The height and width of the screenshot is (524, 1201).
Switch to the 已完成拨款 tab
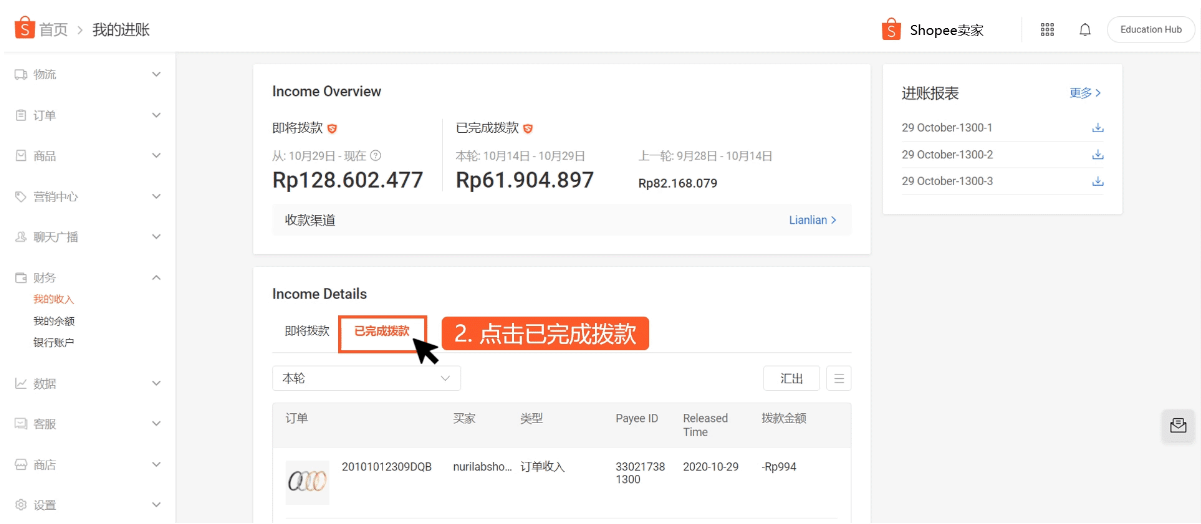point(382,331)
